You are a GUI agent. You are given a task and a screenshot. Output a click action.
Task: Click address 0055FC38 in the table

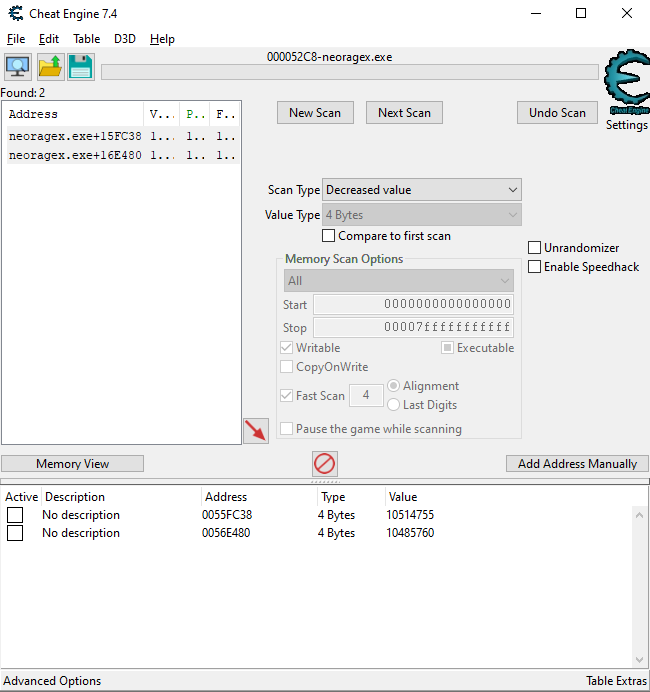pos(227,515)
